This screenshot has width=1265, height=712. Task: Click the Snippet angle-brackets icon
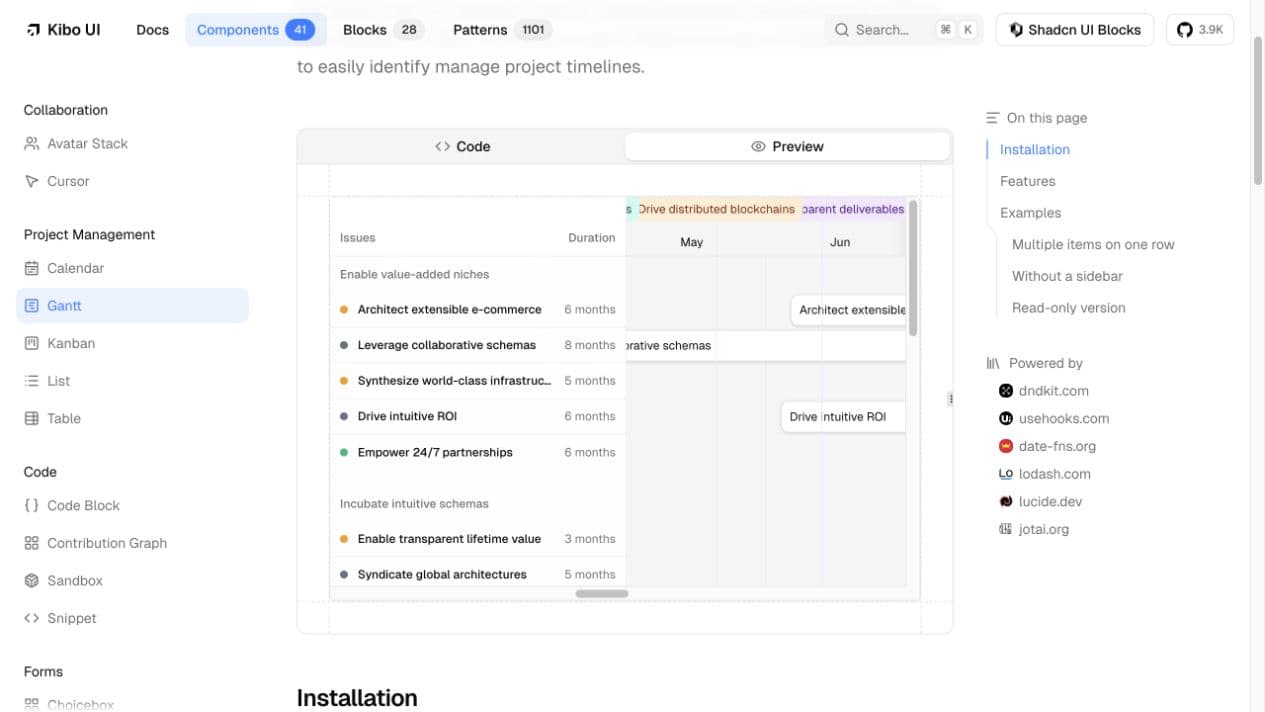31,618
